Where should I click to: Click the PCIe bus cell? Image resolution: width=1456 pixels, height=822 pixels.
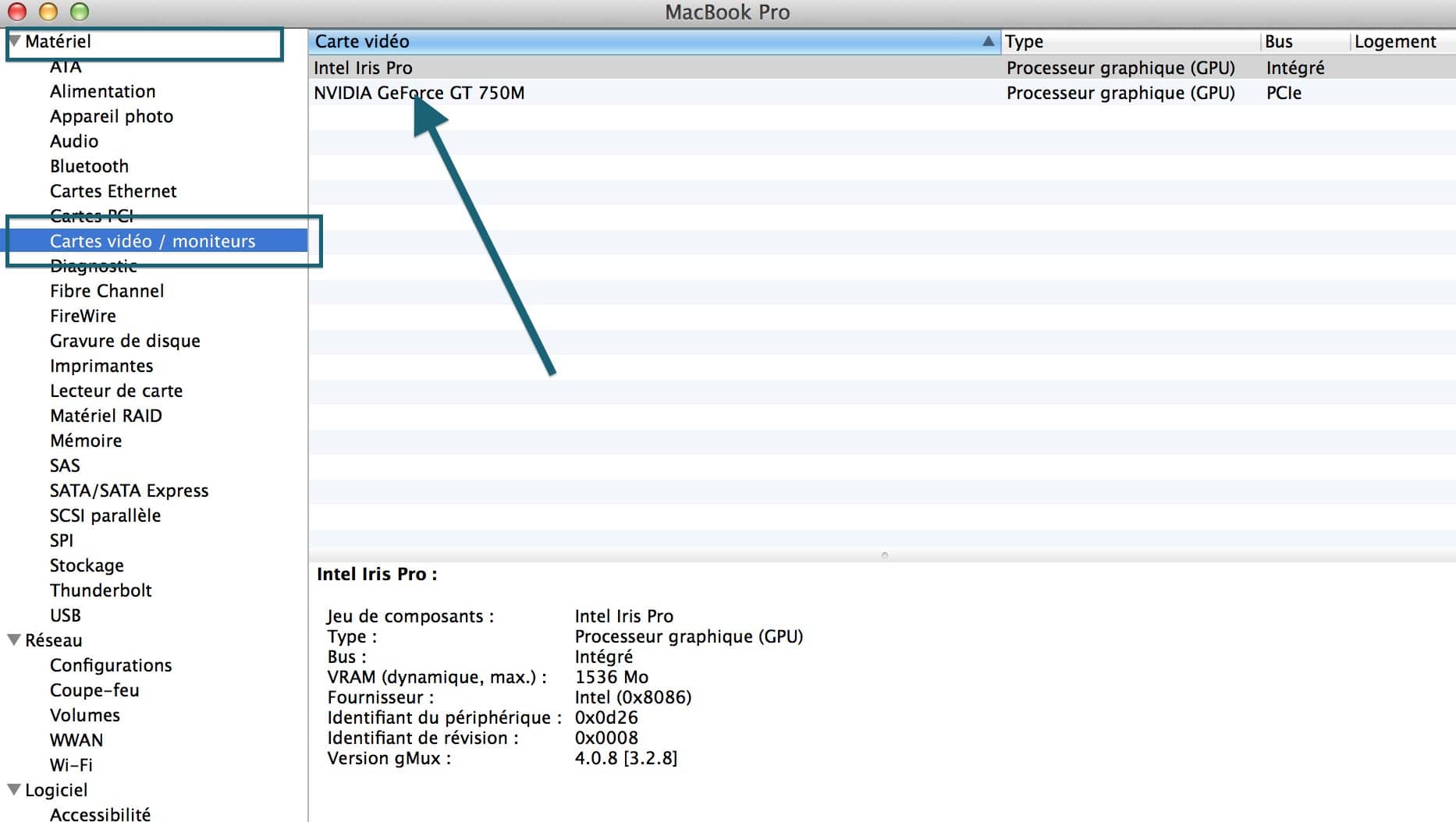[x=1284, y=93]
